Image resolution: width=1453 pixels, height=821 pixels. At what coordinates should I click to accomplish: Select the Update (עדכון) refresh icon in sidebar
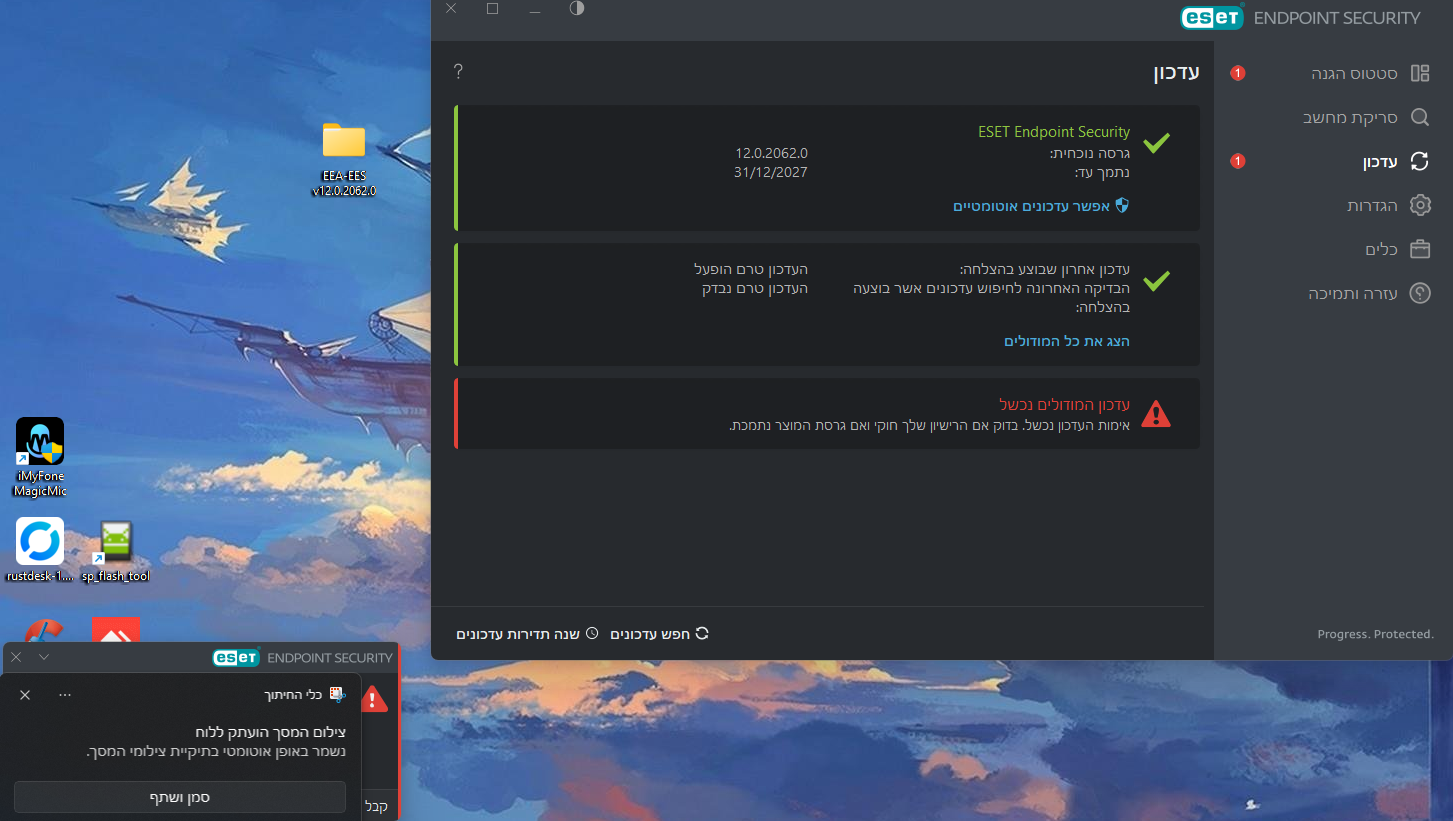pos(1419,161)
